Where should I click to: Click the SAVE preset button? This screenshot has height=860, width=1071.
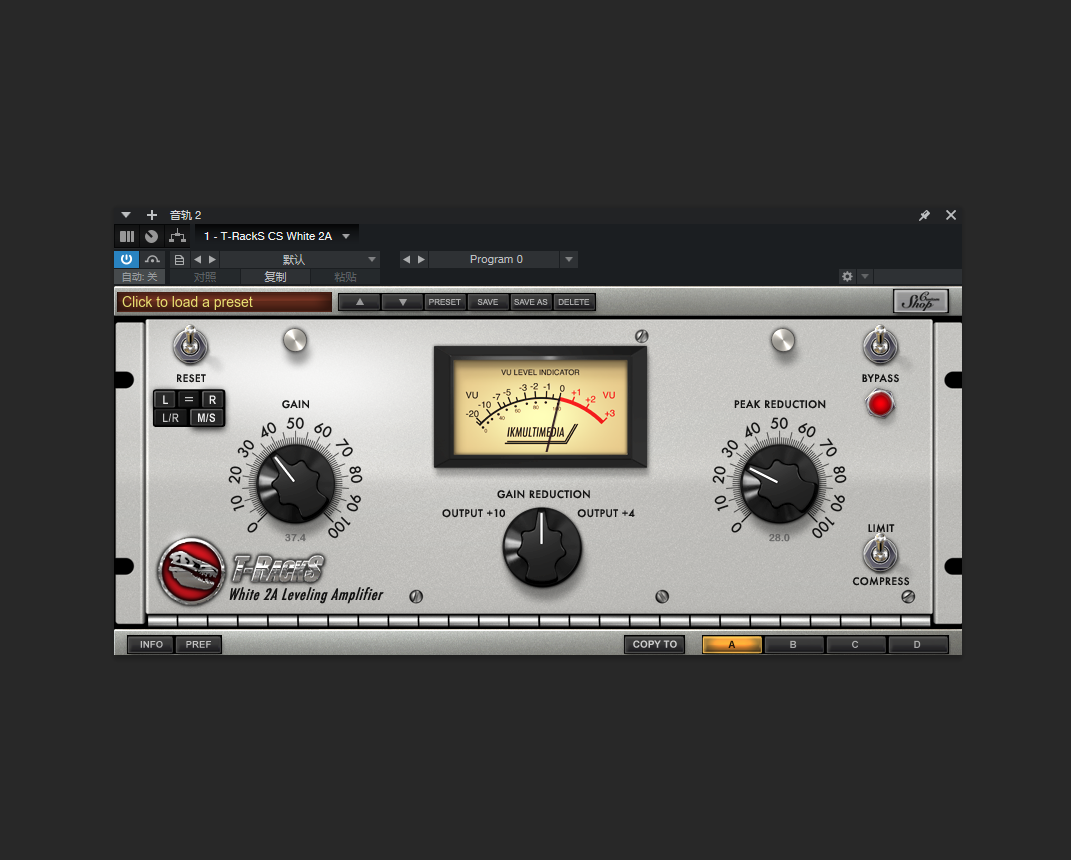[488, 302]
